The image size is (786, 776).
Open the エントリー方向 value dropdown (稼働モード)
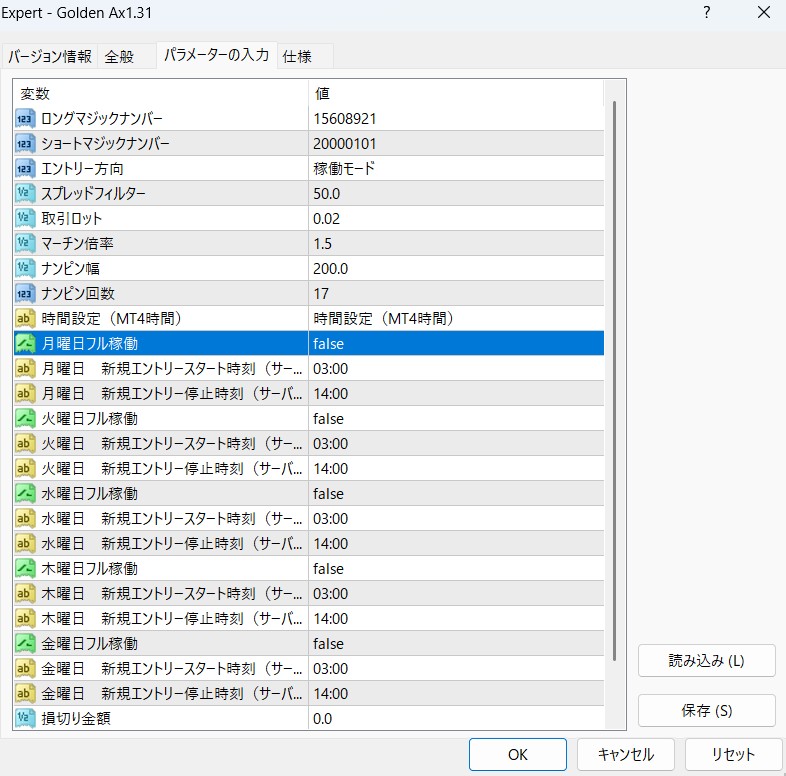click(x=455, y=169)
